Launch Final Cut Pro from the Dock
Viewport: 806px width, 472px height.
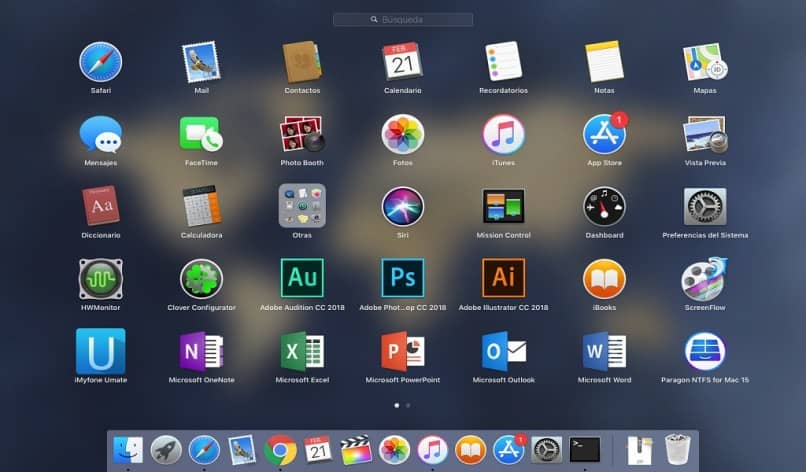tap(356, 450)
